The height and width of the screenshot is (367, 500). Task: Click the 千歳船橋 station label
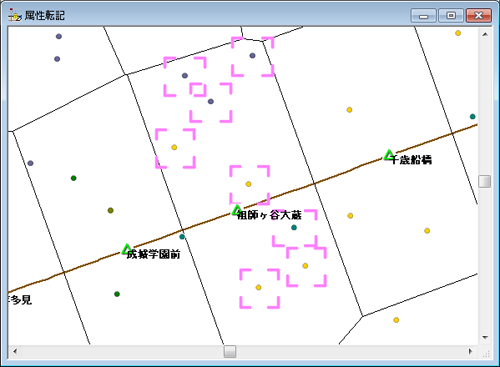[x=411, y=160]
